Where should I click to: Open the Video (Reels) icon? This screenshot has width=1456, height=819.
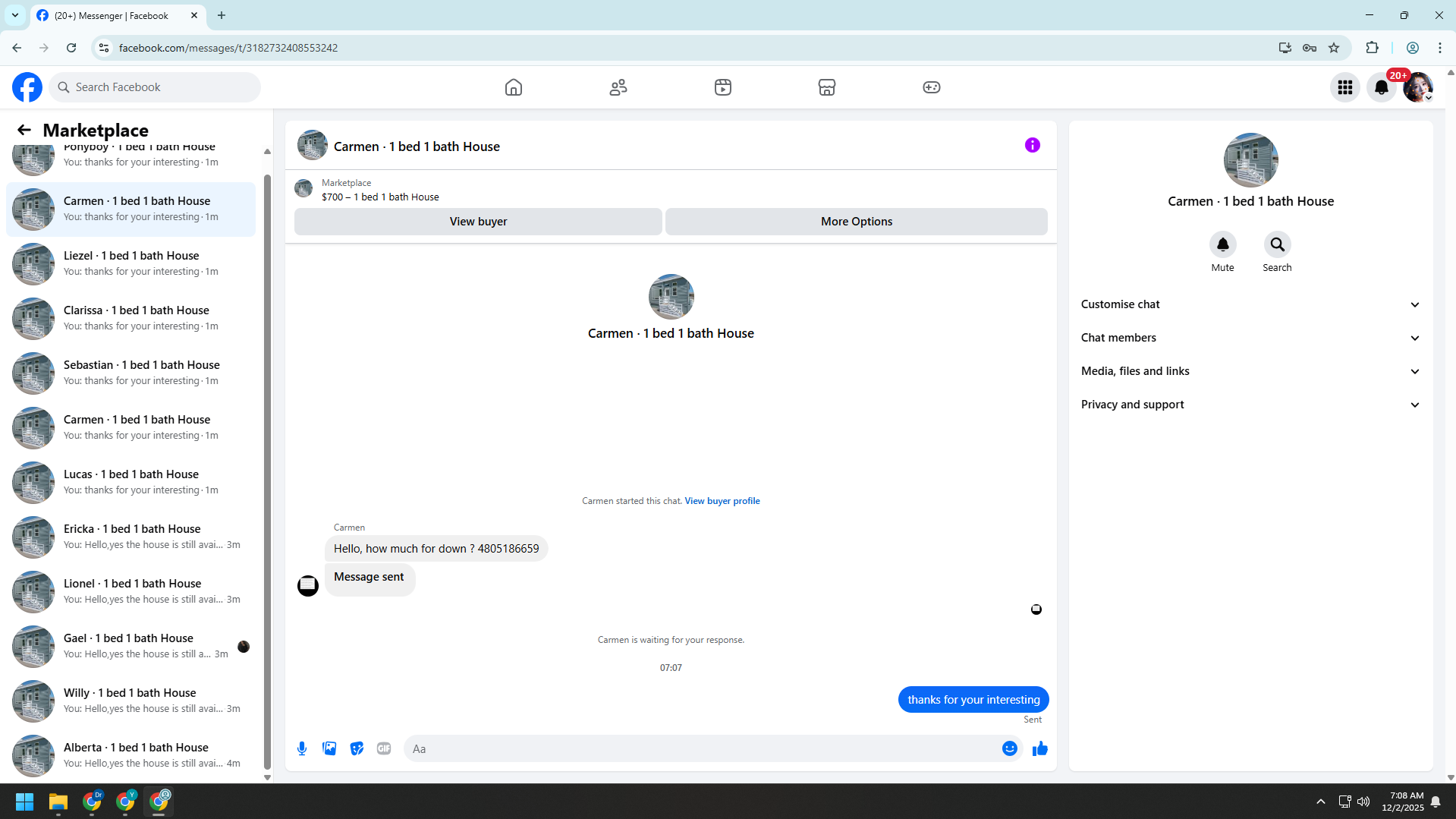pyautogui.click(x=723, y=87)
